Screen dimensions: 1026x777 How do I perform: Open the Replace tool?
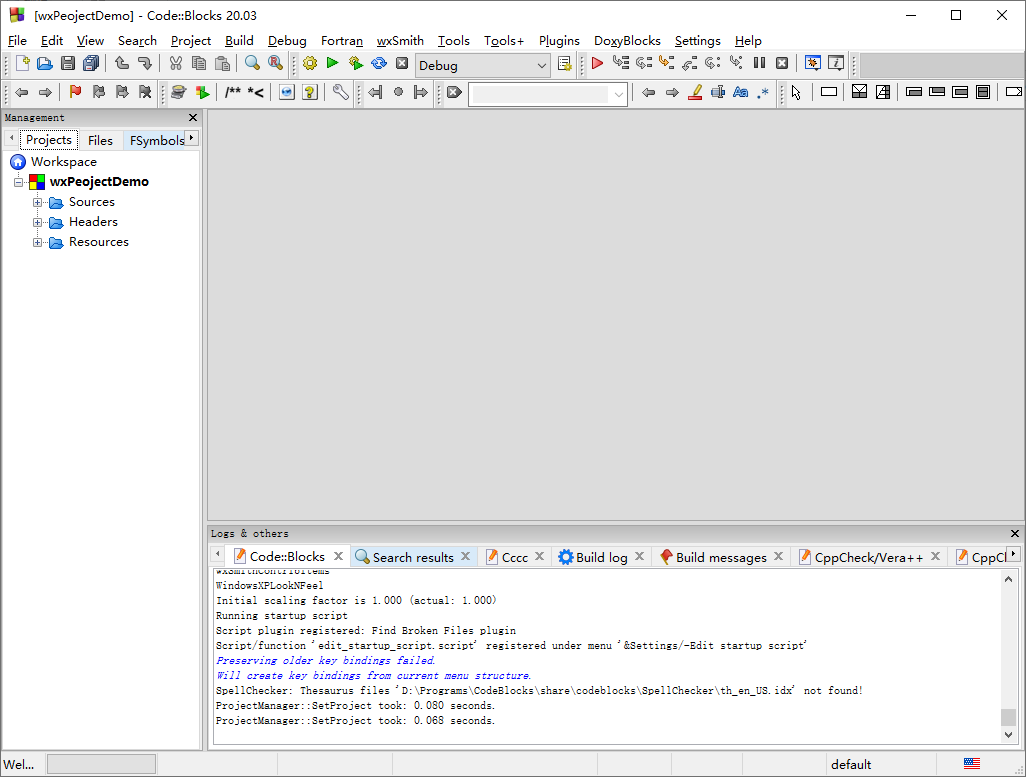275,63
